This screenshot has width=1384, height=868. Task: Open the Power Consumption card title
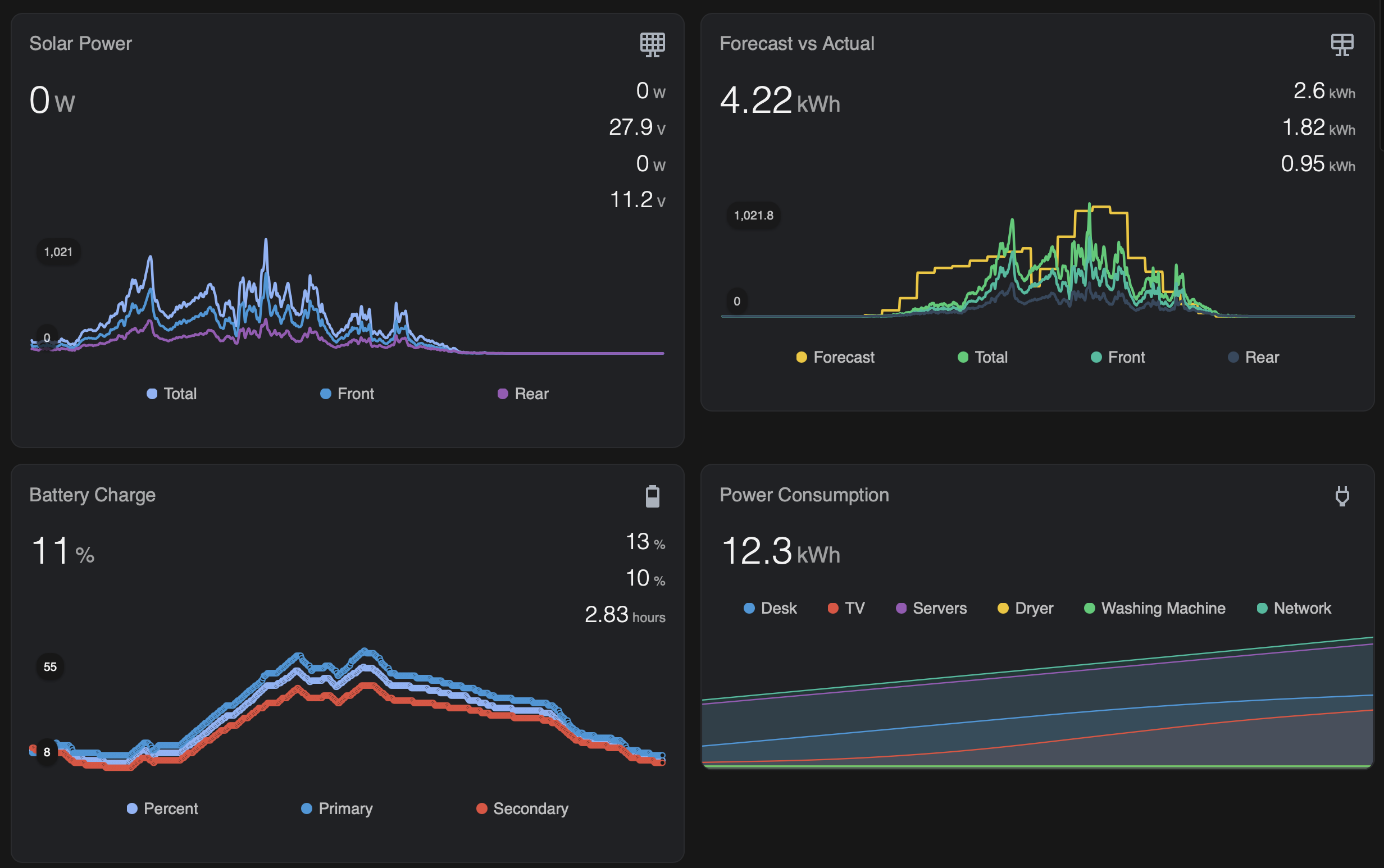click(x=804, y=495)
